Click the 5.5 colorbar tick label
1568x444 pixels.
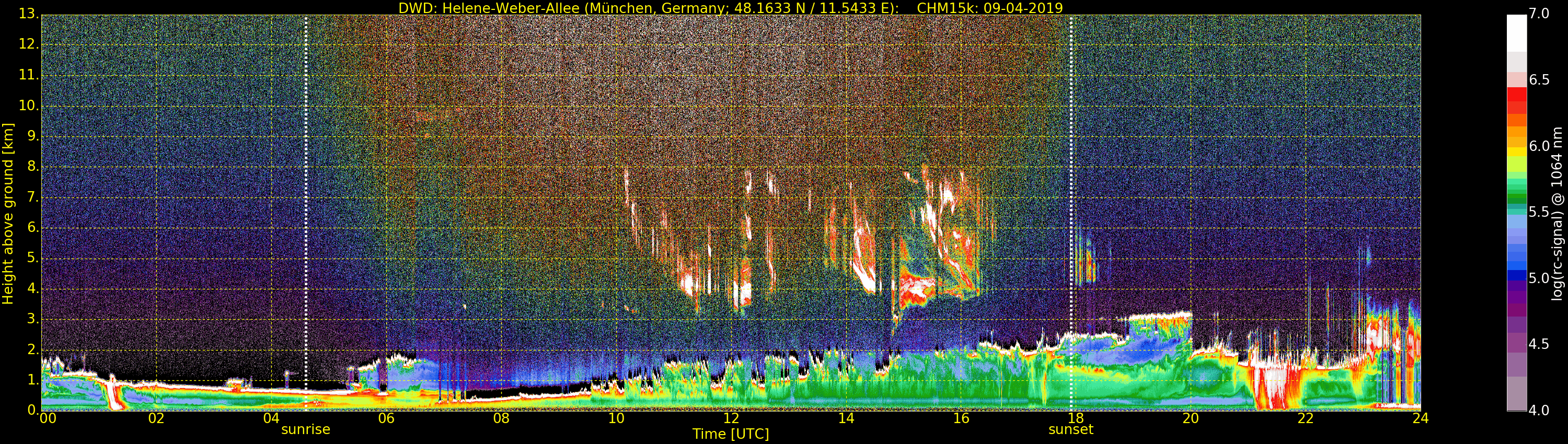(x=1539, y=212)
